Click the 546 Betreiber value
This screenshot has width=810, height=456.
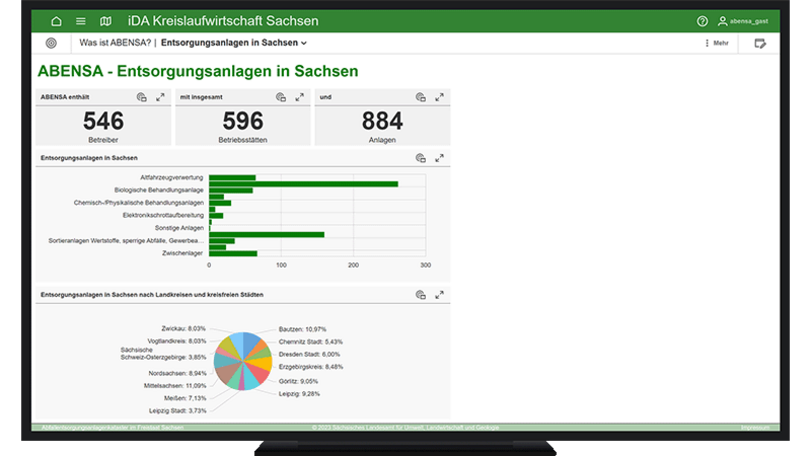coord(103,121)
